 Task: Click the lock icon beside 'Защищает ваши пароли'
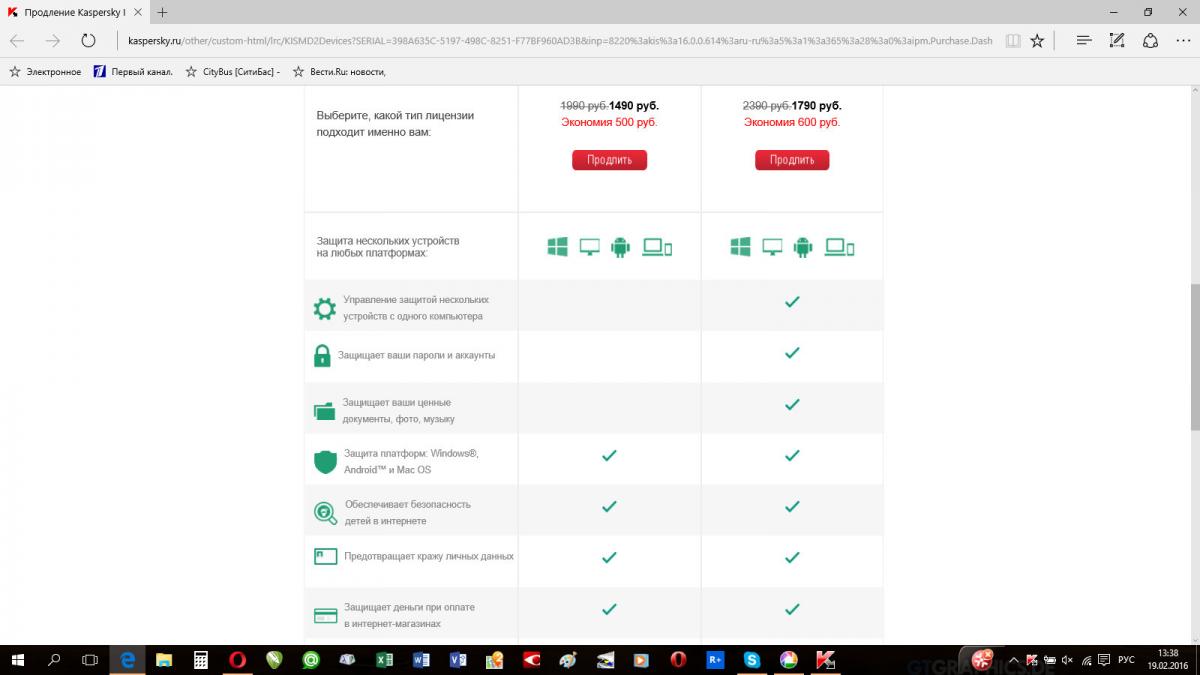(322, 355)
